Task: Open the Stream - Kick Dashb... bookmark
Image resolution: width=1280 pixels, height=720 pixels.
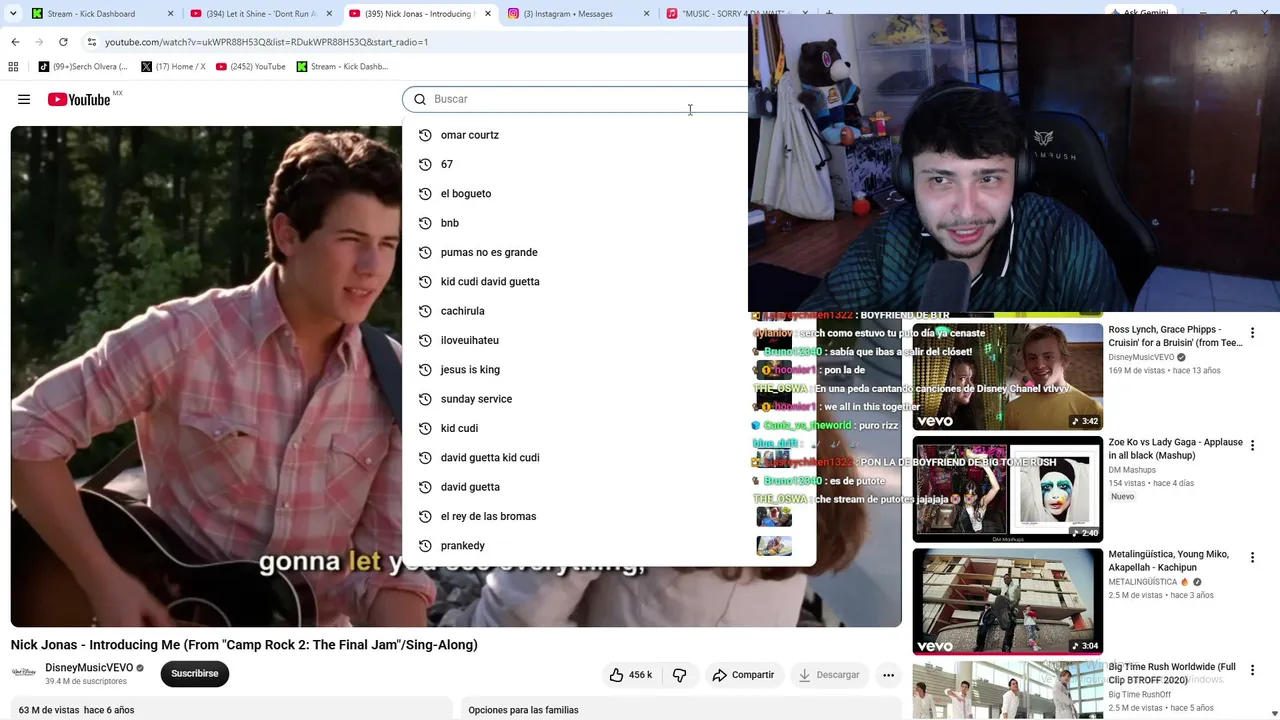Action: (x=342, y=67)
